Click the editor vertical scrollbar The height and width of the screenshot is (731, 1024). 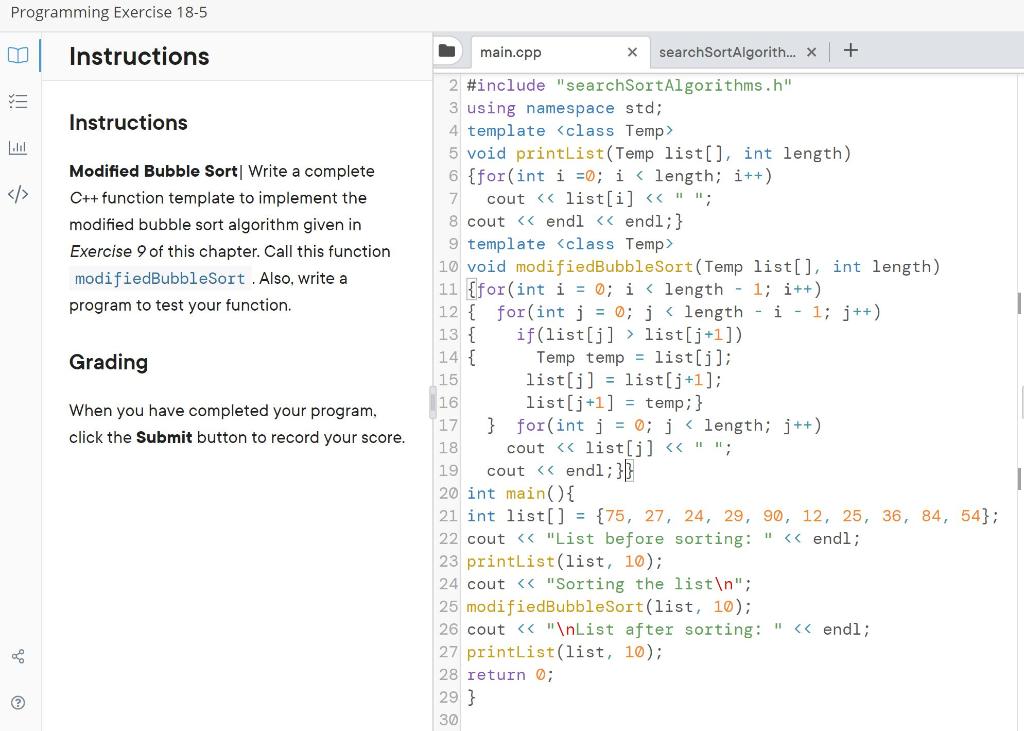[1019, 392]
